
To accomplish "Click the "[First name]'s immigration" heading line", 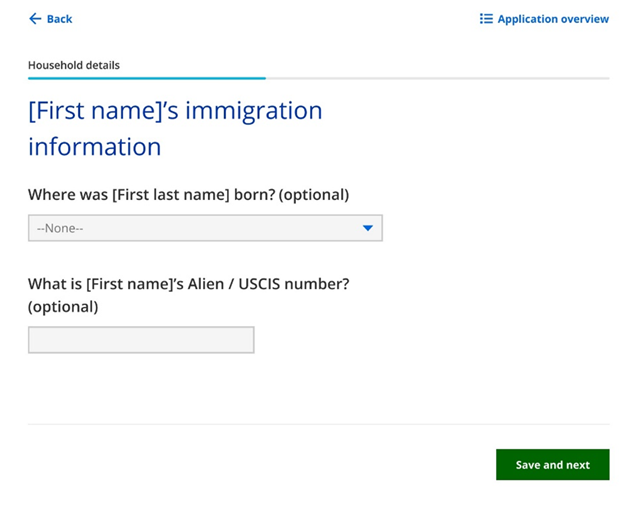I will 175,110.
